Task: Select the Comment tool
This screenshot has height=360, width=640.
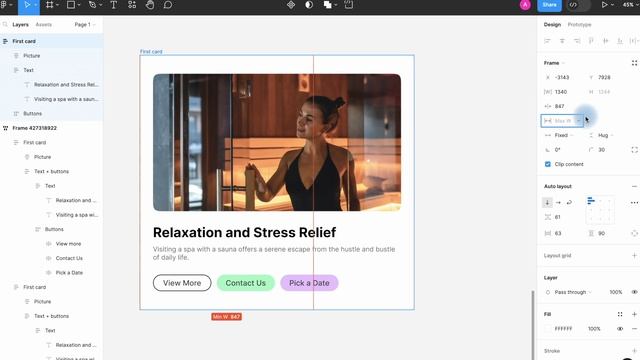Action: click(168, 5)
